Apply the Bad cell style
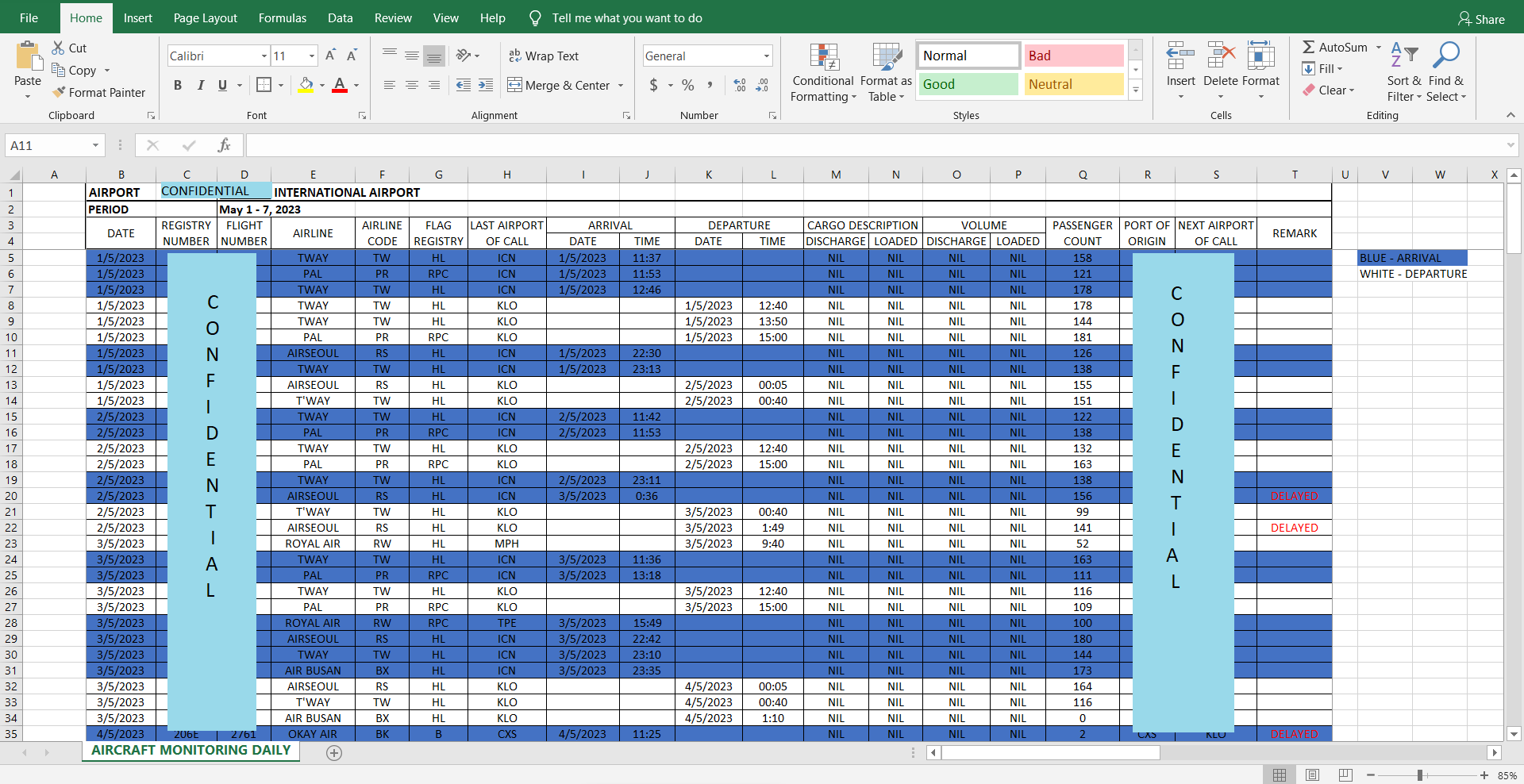 [x=1073, y=56]
